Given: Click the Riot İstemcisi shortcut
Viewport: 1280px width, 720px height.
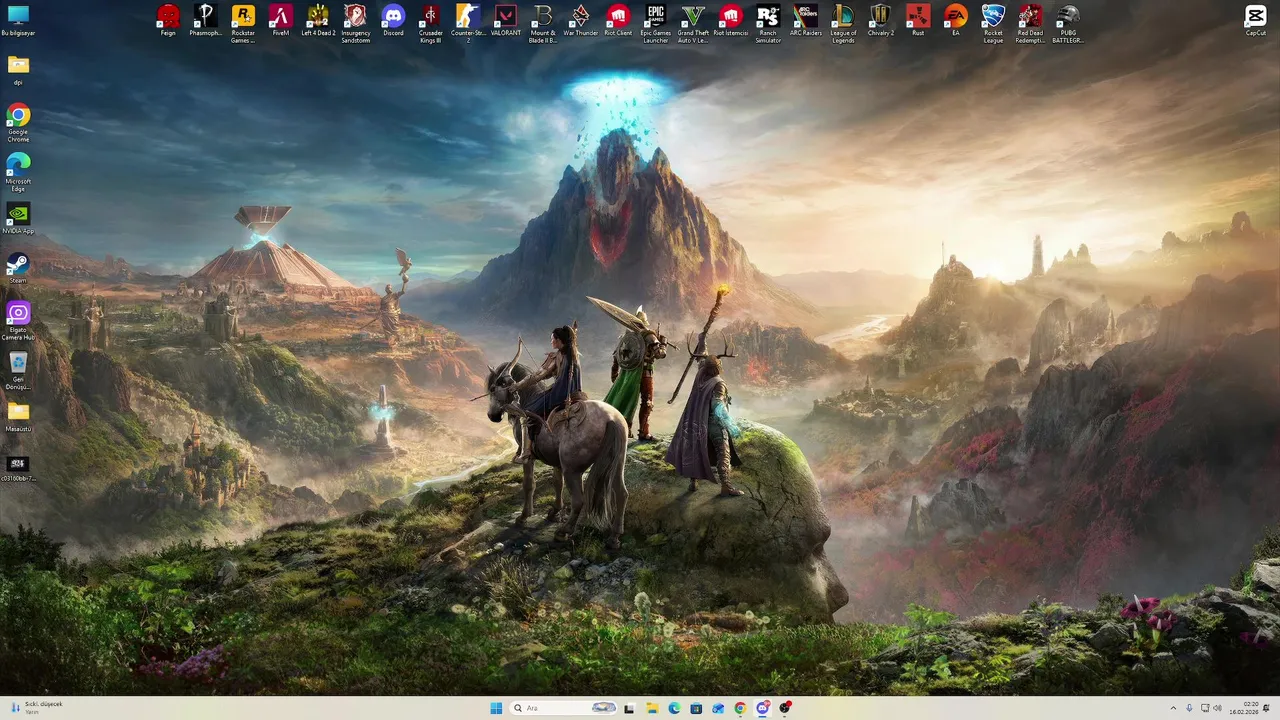Looking at the screenshot, I should click(x=731, y=21).
